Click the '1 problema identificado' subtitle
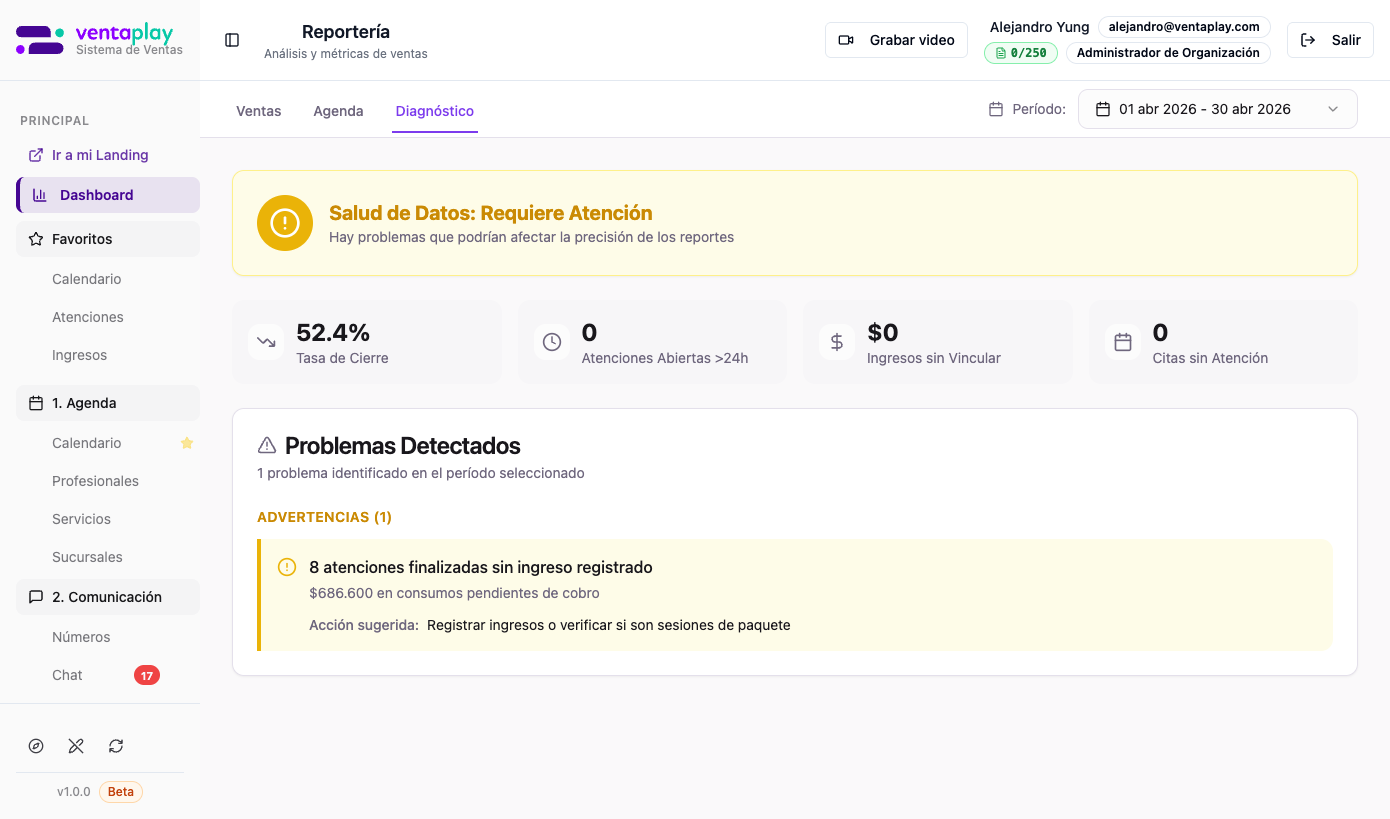 click(421, 473)
